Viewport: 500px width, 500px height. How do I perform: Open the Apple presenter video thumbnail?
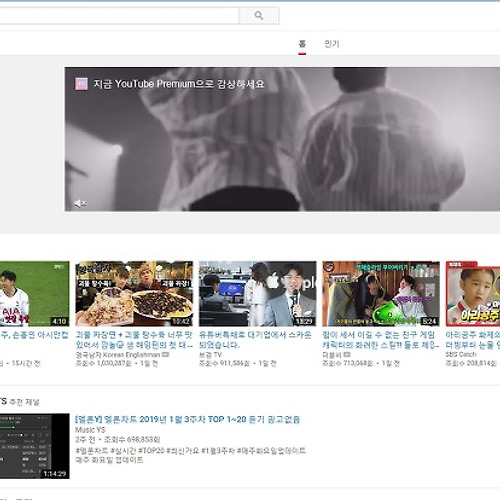pos(257,293)
